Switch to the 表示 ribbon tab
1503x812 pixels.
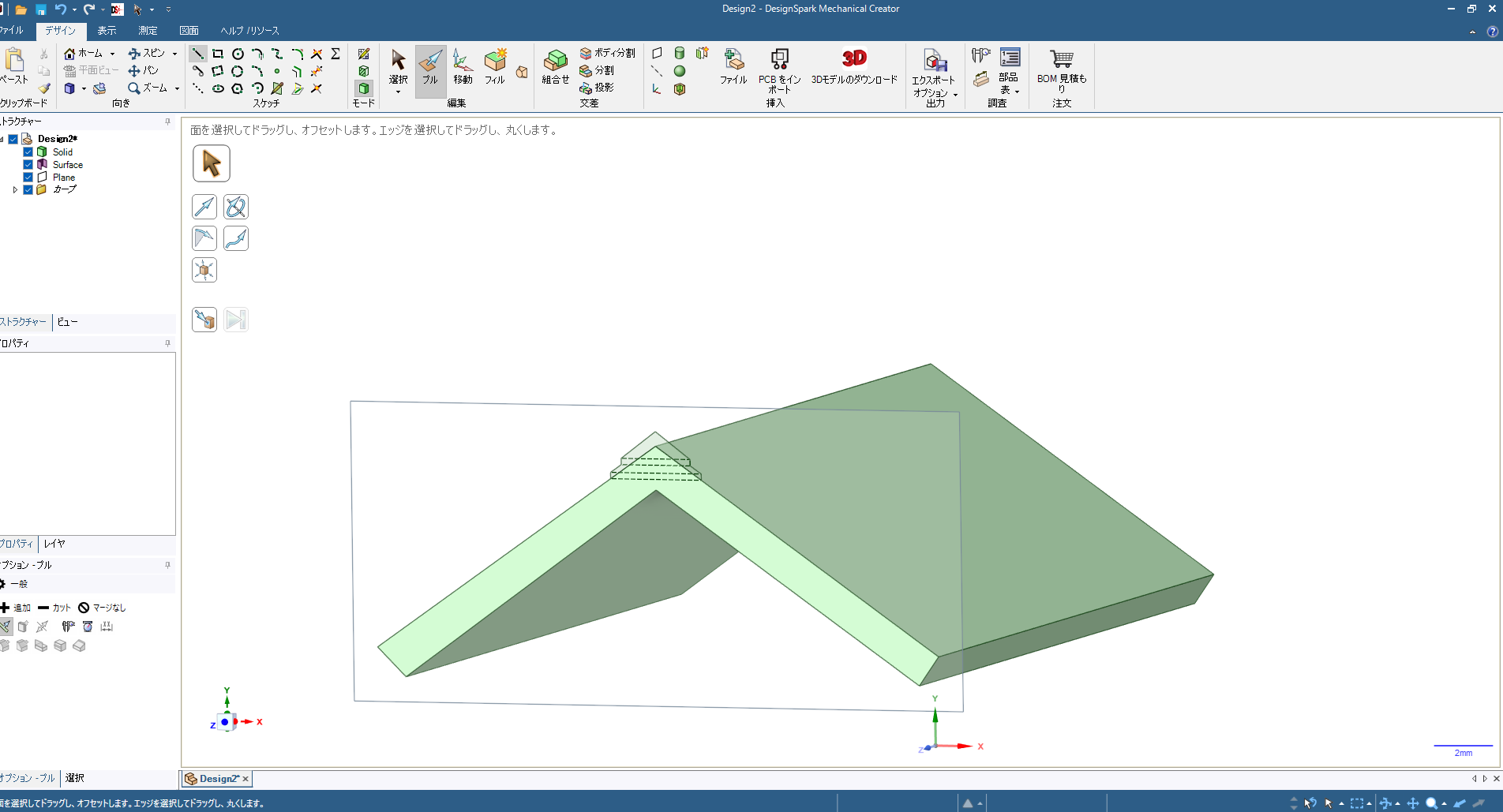click(107, 31)
